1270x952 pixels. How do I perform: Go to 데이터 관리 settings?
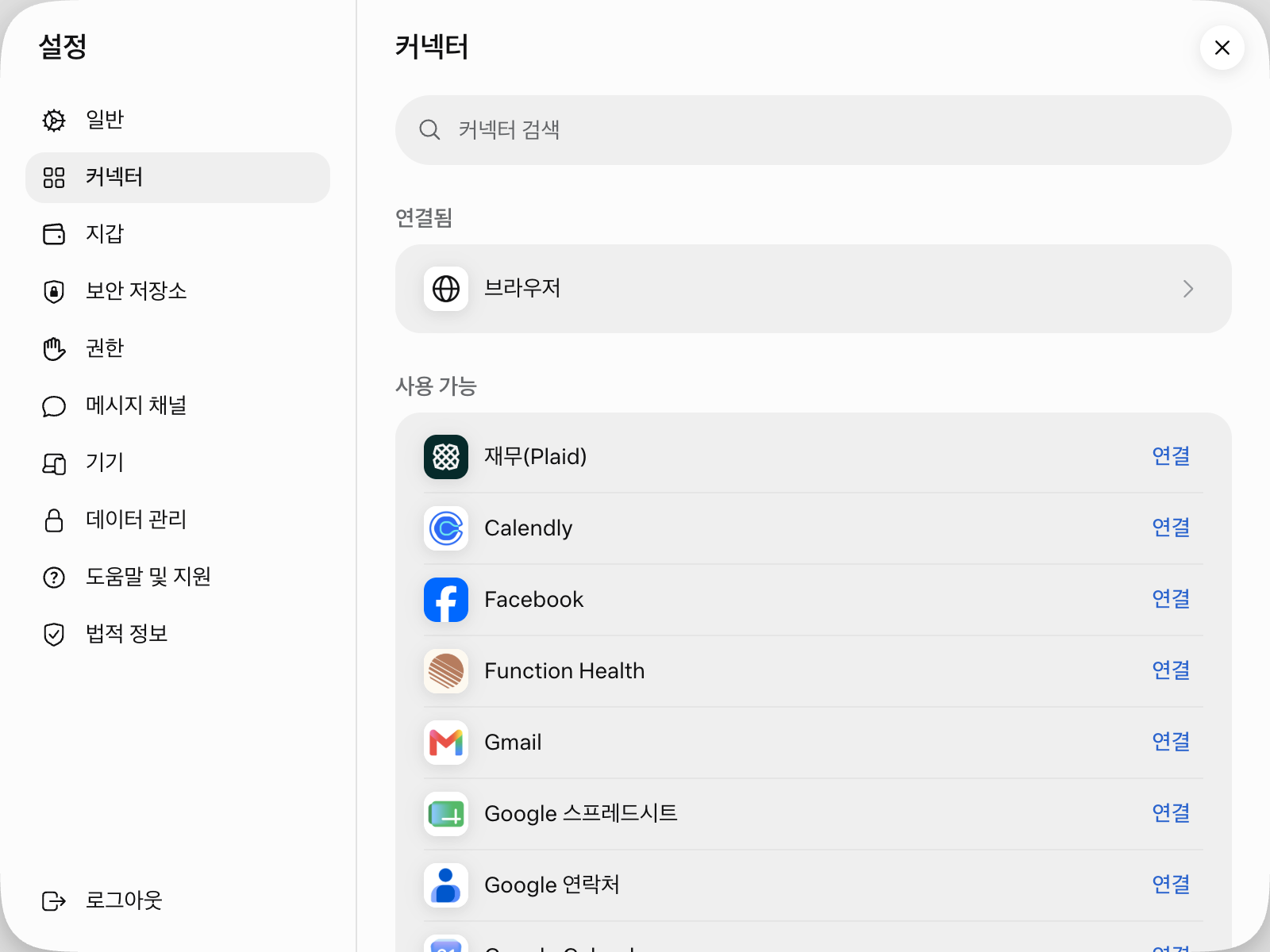tap(178, 520)
